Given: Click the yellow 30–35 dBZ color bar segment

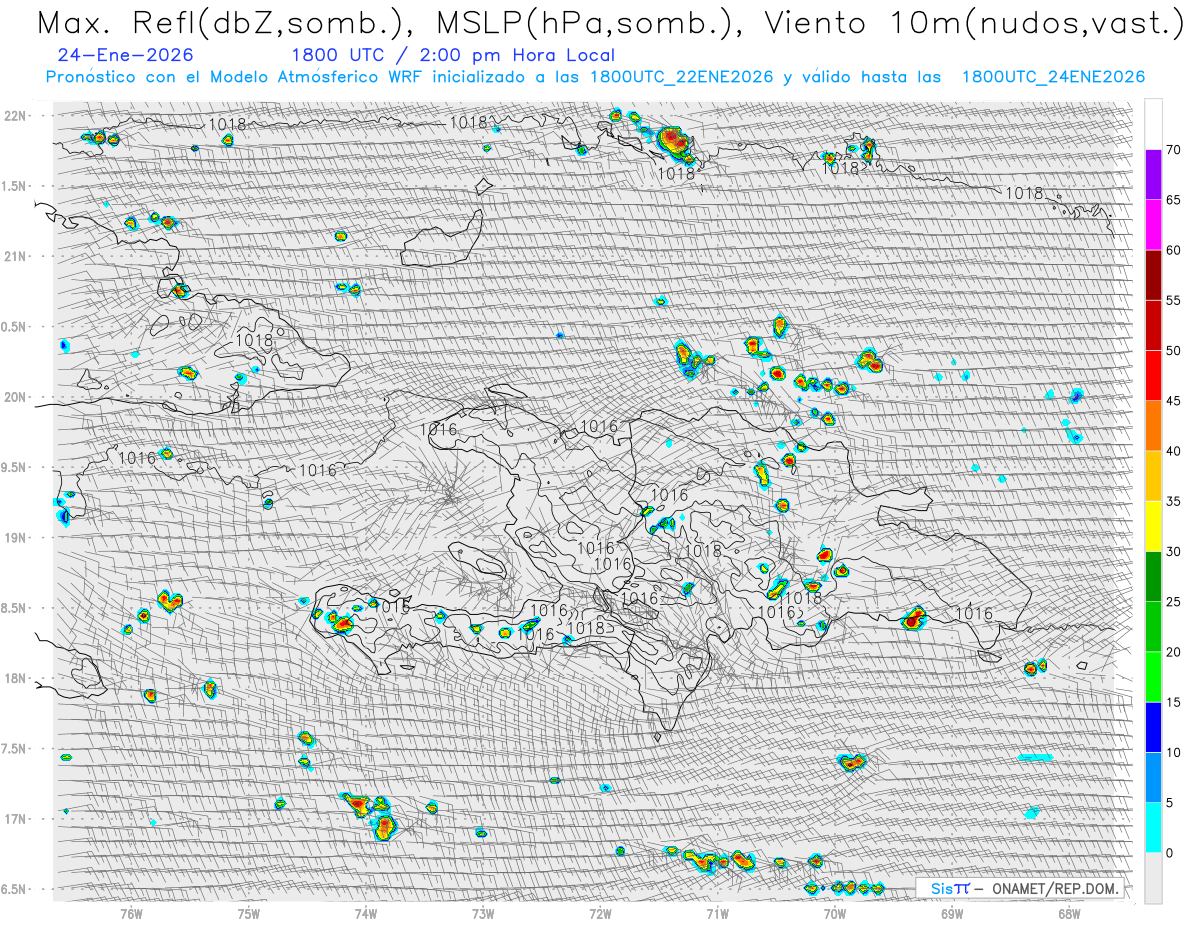Looking at the screenshot, I should (1153, 526).
